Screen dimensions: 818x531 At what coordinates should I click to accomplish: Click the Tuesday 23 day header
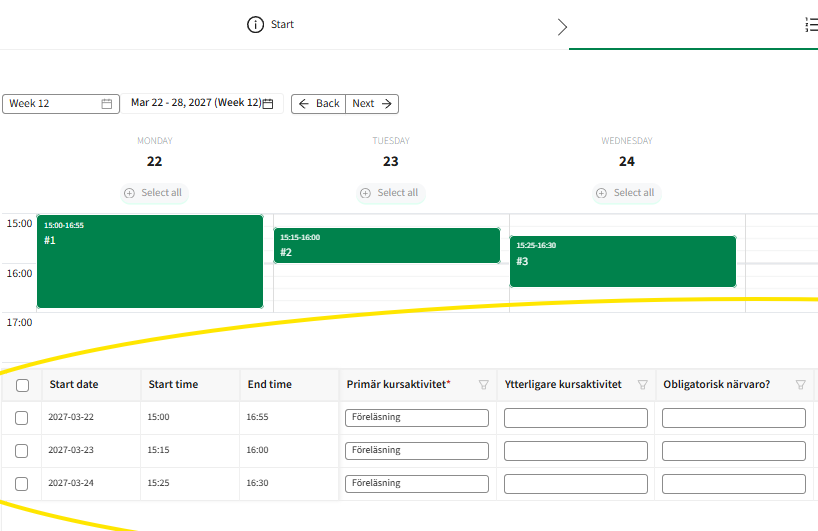coord(391,152)
